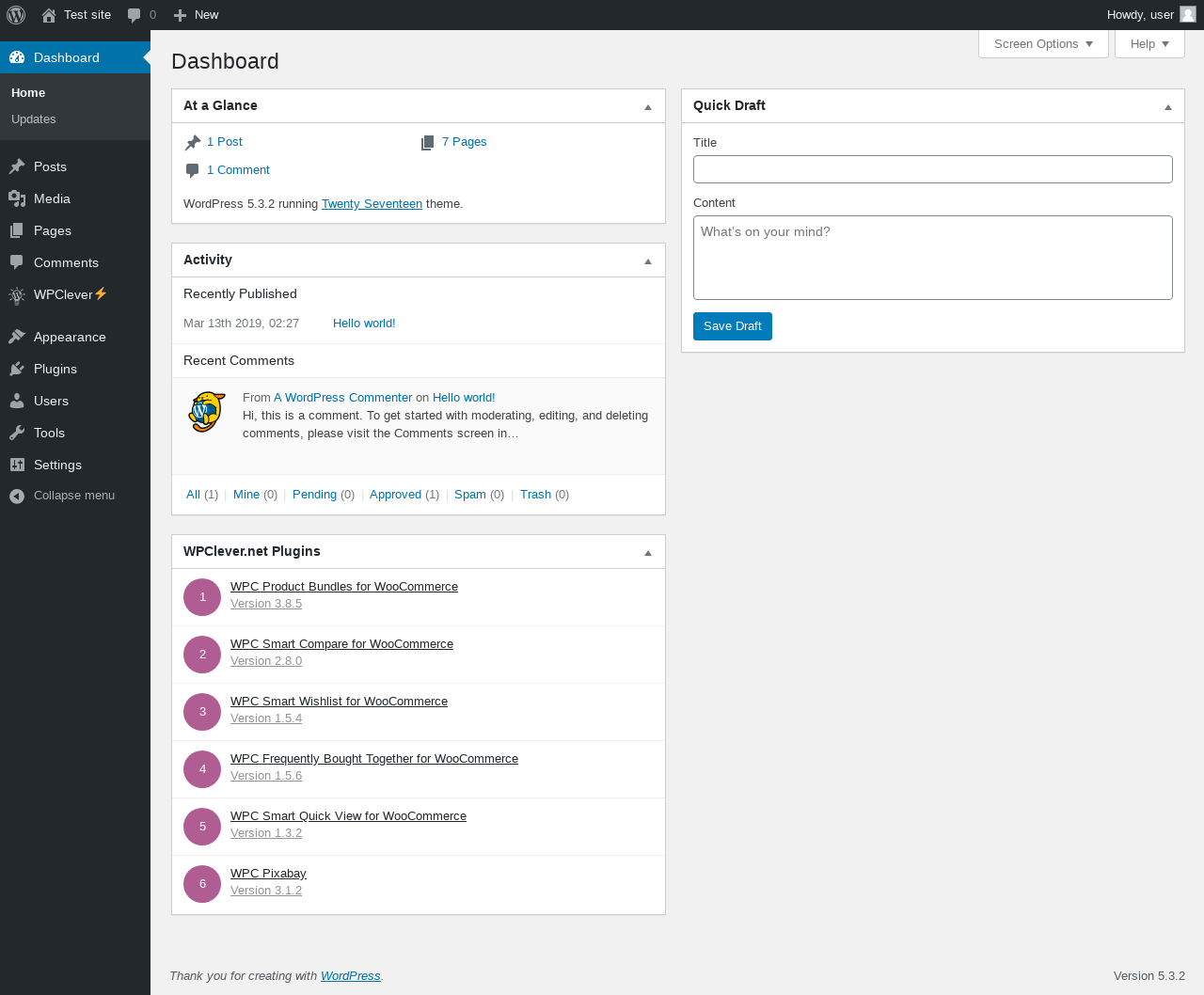Image resolution: width=1204 pixels, height=995 pixels.
Task: Open the 7 Pages link
Action: tap(464, 142)
